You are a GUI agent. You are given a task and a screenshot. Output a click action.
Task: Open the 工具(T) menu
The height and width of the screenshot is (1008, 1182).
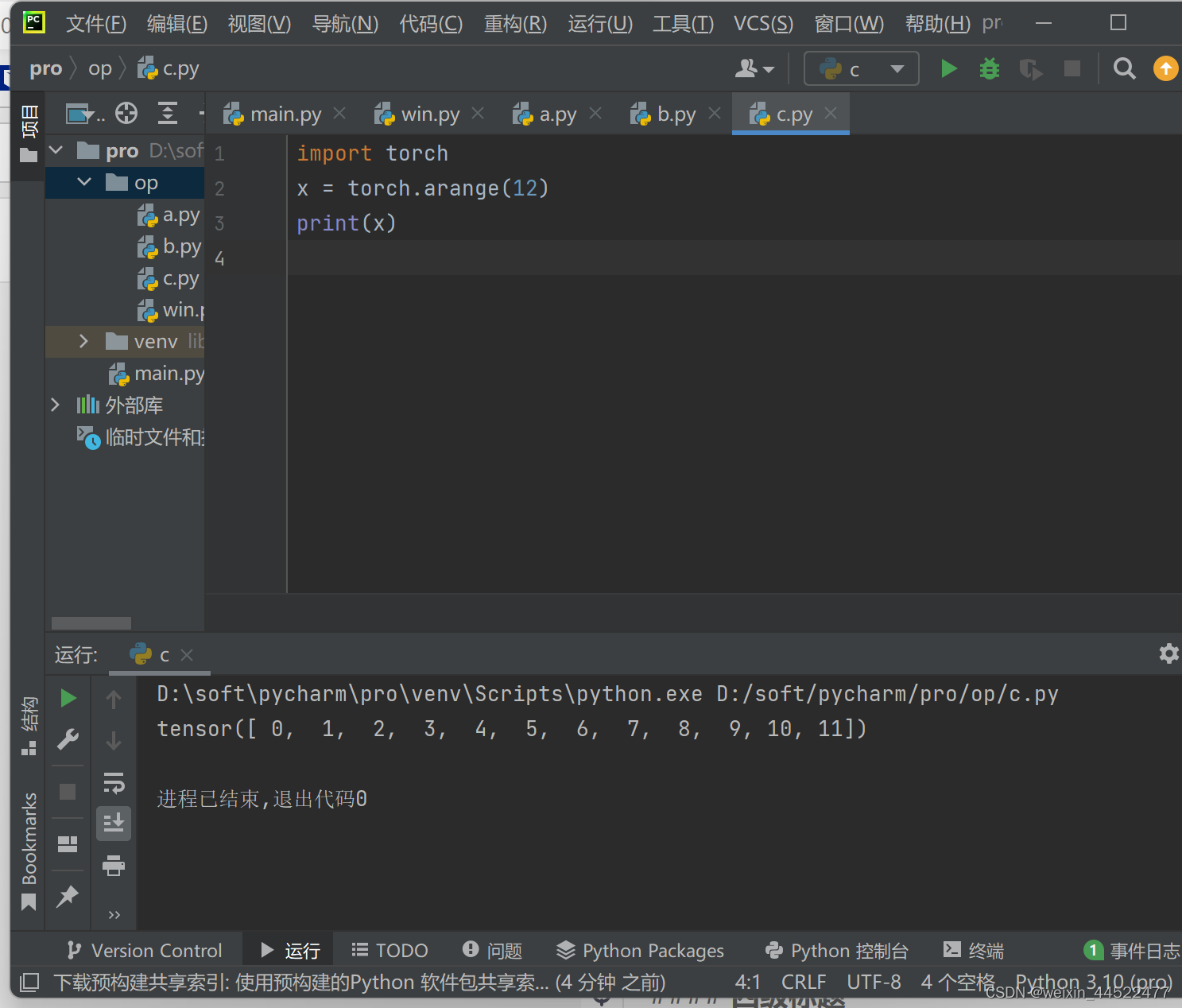tap(683, 23)
